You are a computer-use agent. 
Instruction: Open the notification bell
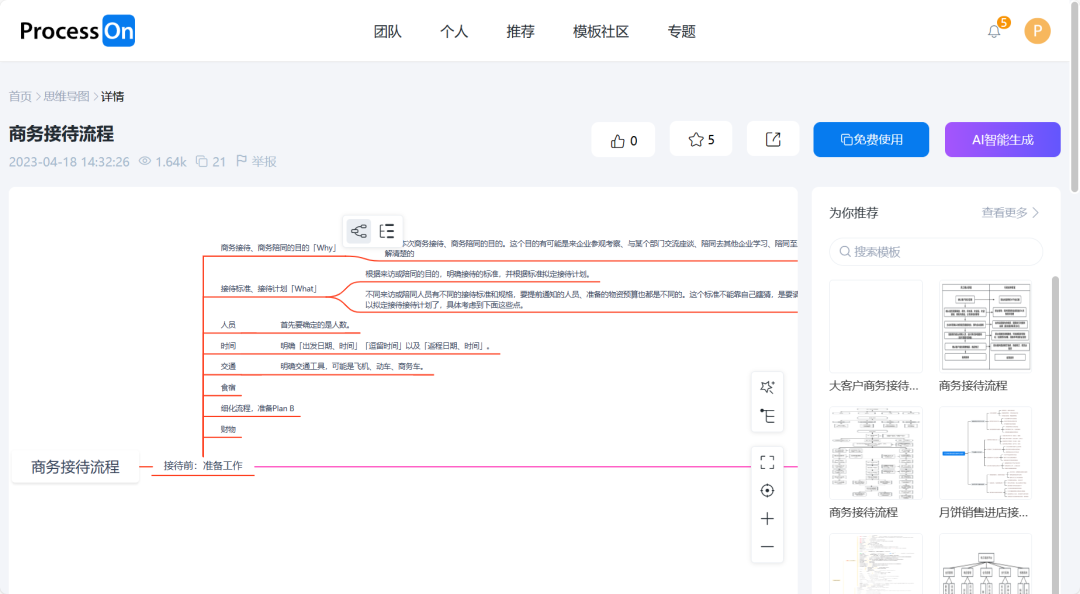tap(994, 32)
